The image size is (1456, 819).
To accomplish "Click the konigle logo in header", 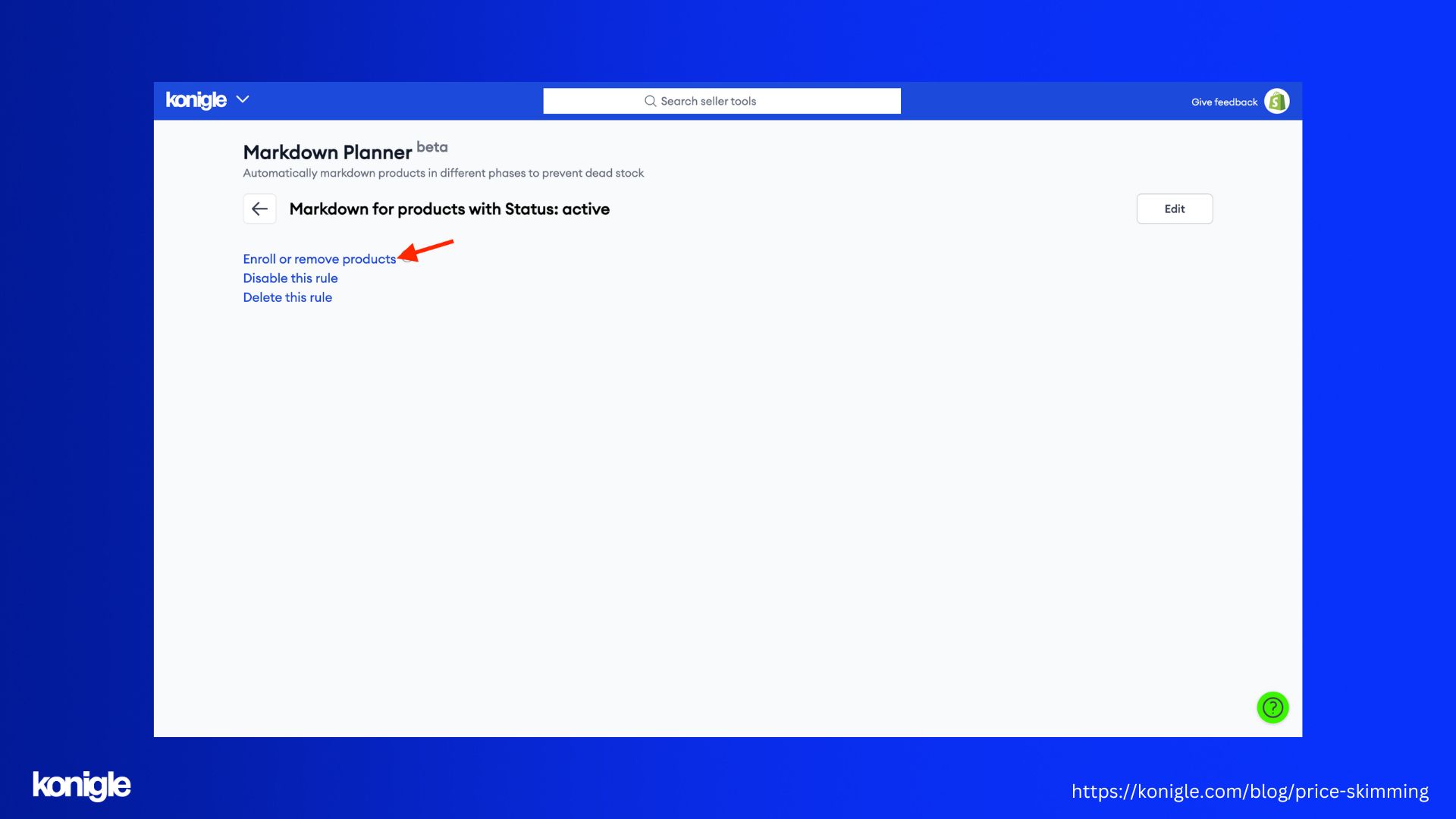I will click(x=196, y=100).
